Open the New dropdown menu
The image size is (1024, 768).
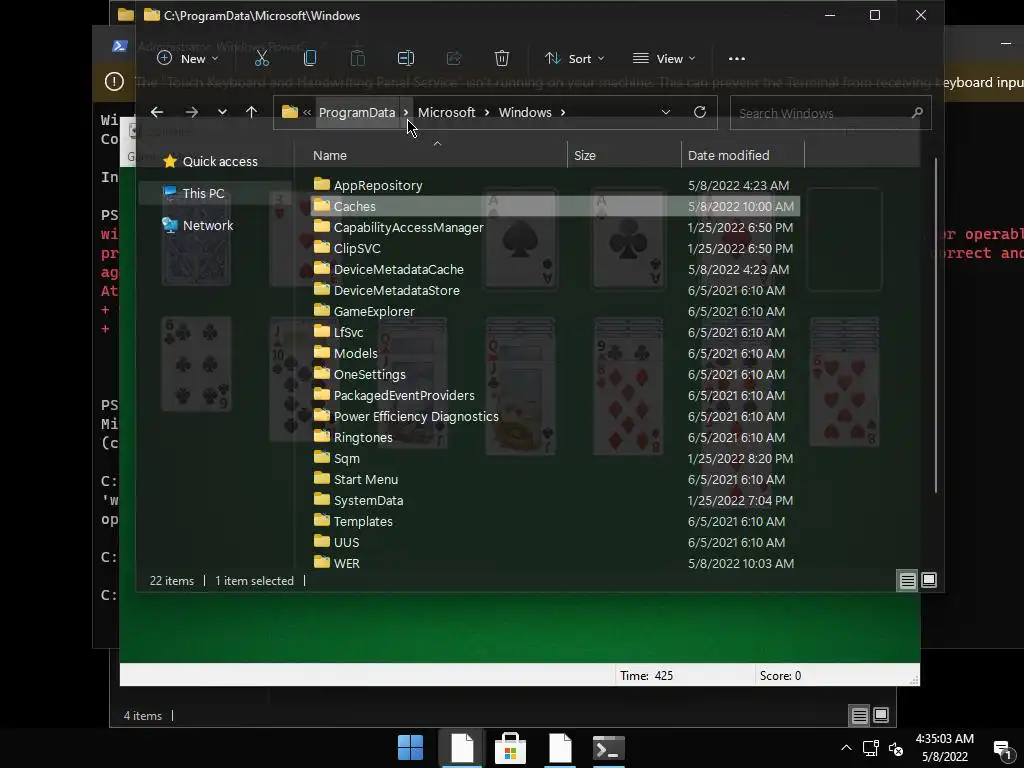tap(188, 59)
